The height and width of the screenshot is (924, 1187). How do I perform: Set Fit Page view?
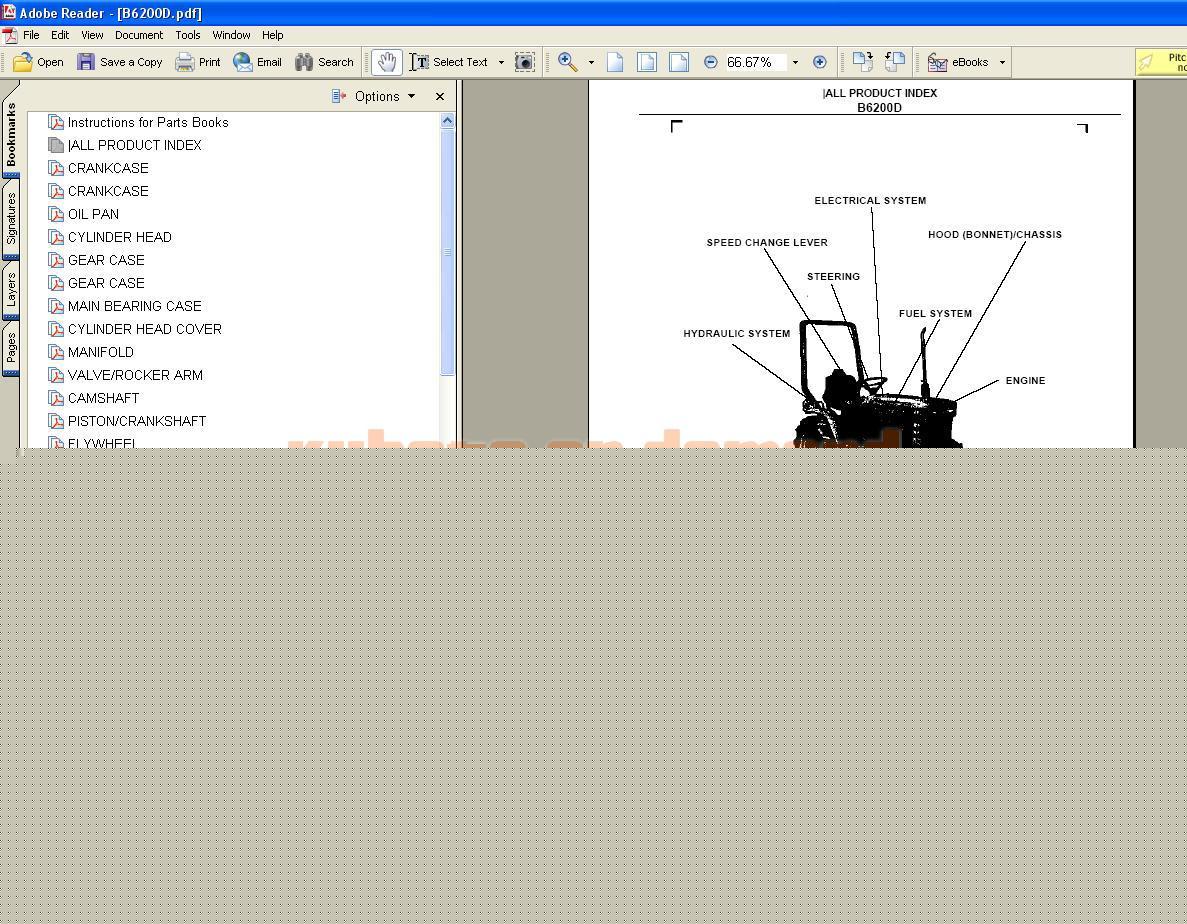646,62
